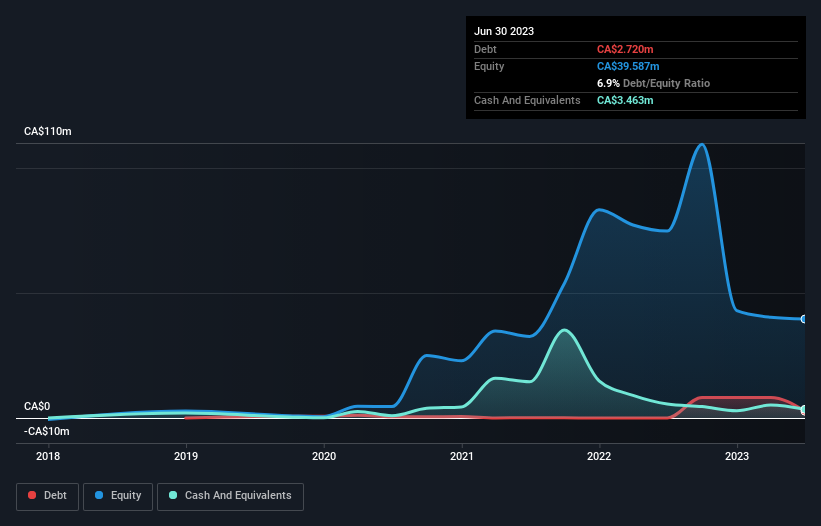Select the 2022 x-axis label

599,456
